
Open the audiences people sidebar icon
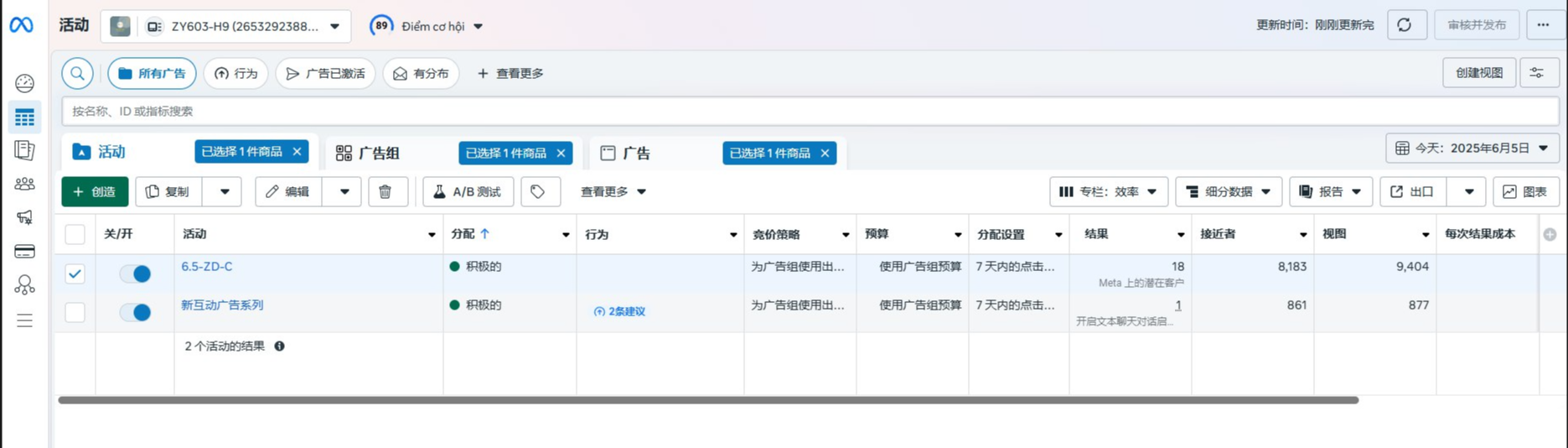tap(25, 184)
